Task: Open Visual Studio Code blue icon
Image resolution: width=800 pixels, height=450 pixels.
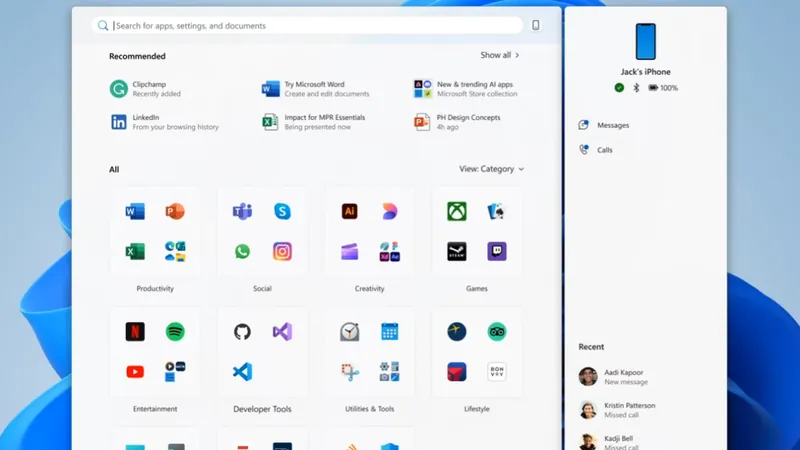Action: click(242, 372)
